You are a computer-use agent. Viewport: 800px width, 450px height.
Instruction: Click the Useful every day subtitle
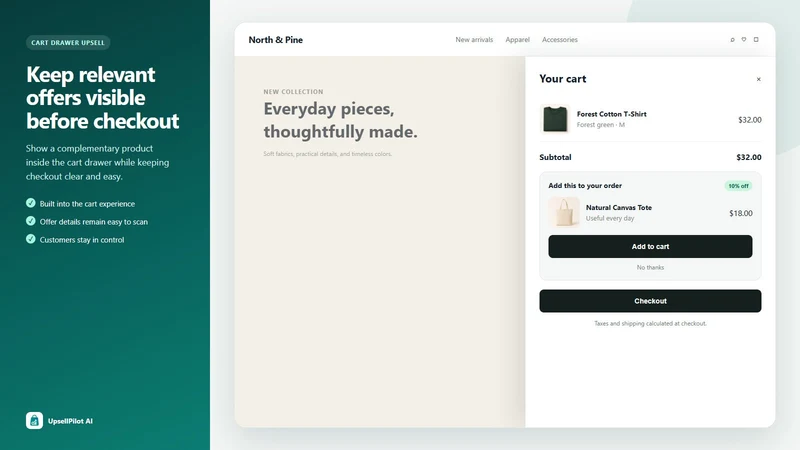[x=610, y=218]
